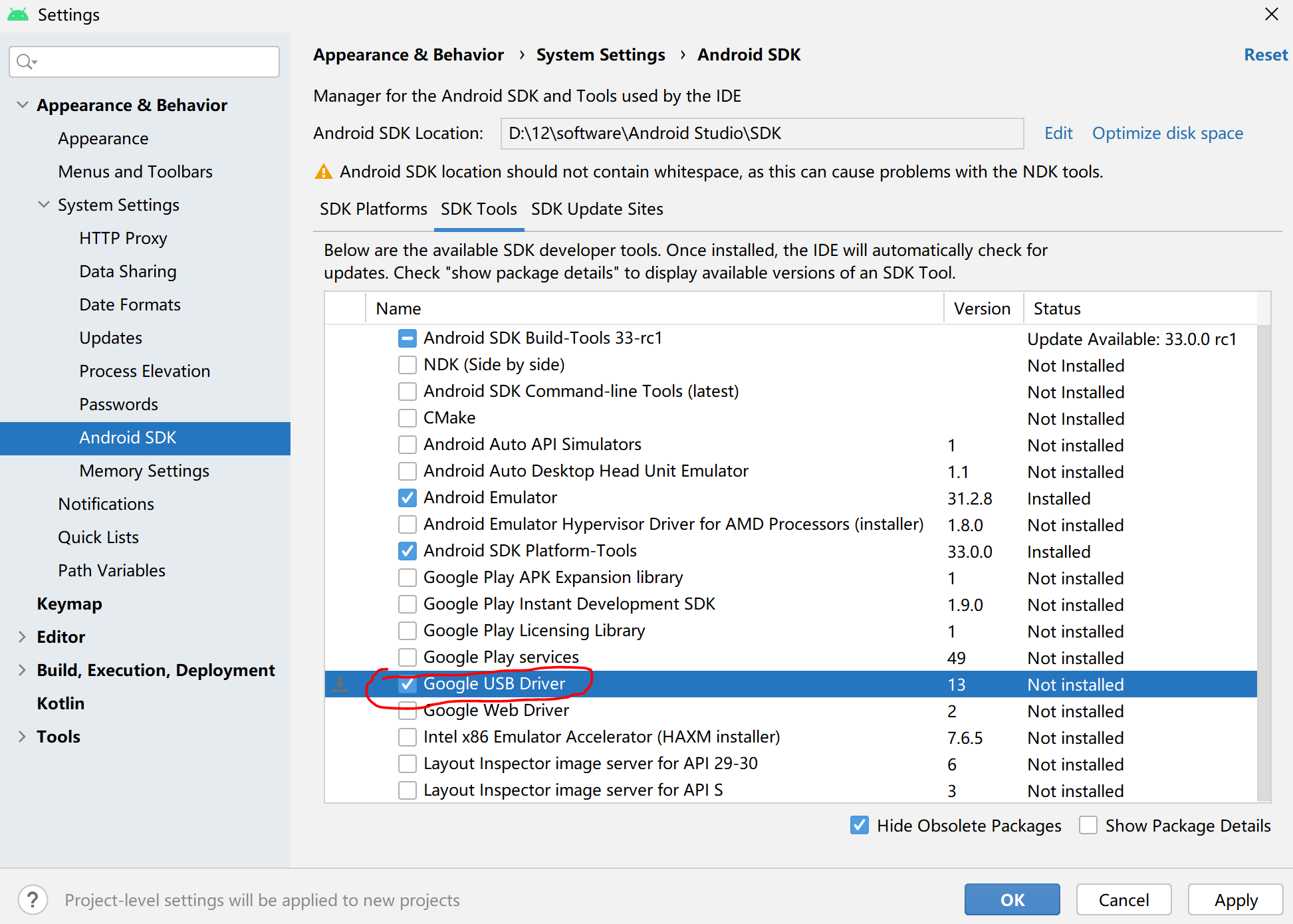
Task: Click the Apply button
Action: 1235,900
